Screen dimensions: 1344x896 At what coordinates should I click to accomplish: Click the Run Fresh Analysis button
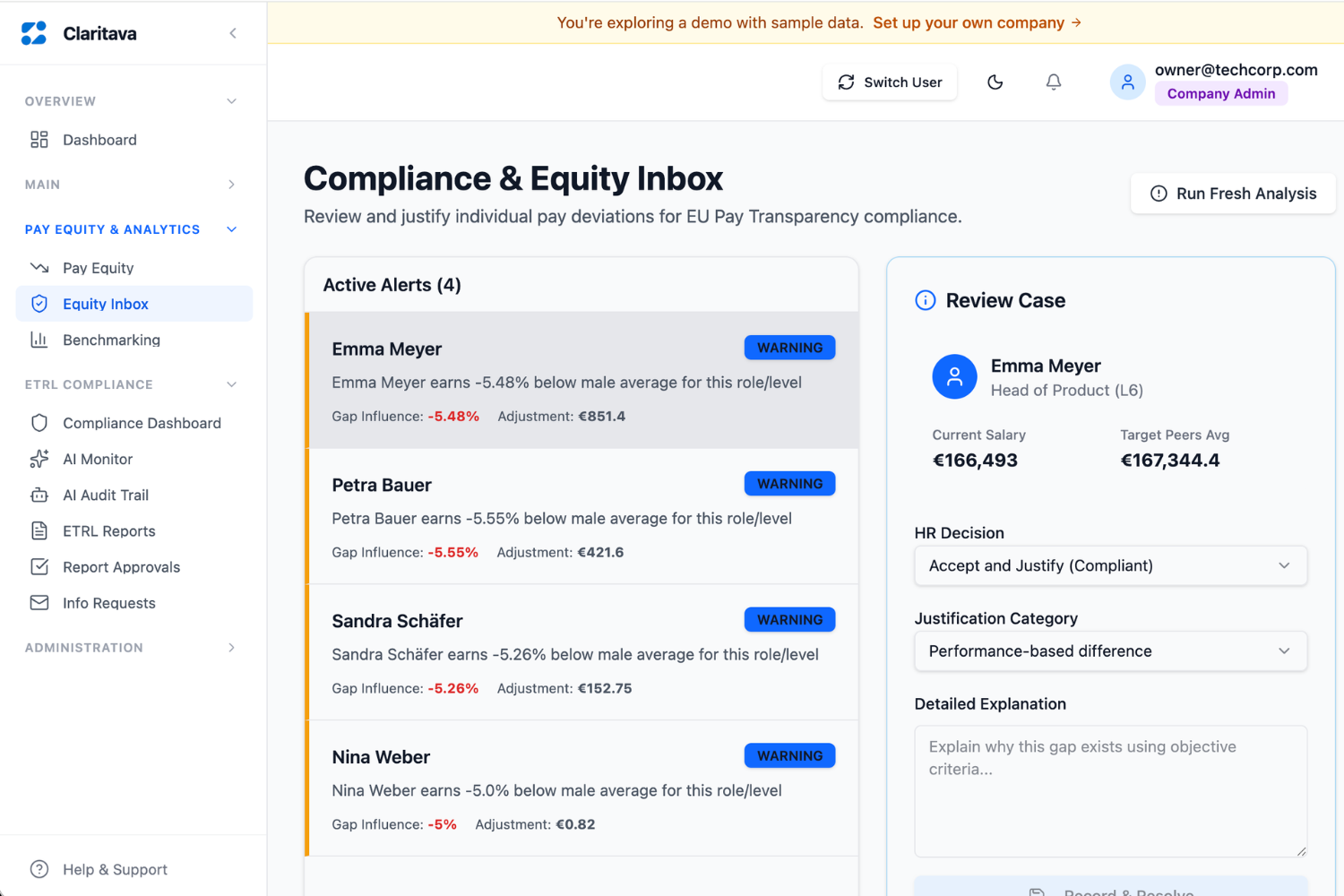[x=1233, y=194]
